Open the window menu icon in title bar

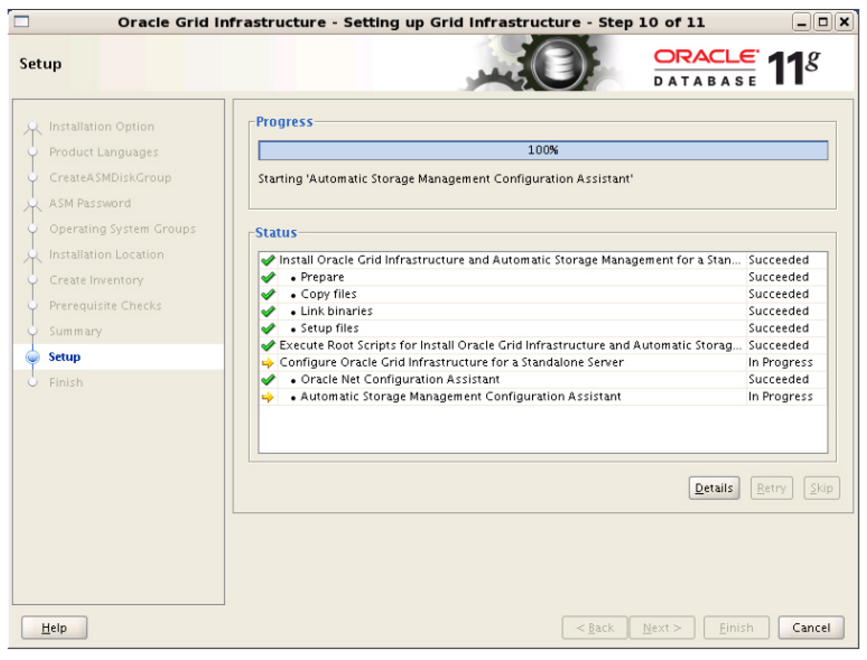click(x=22, y=22)
